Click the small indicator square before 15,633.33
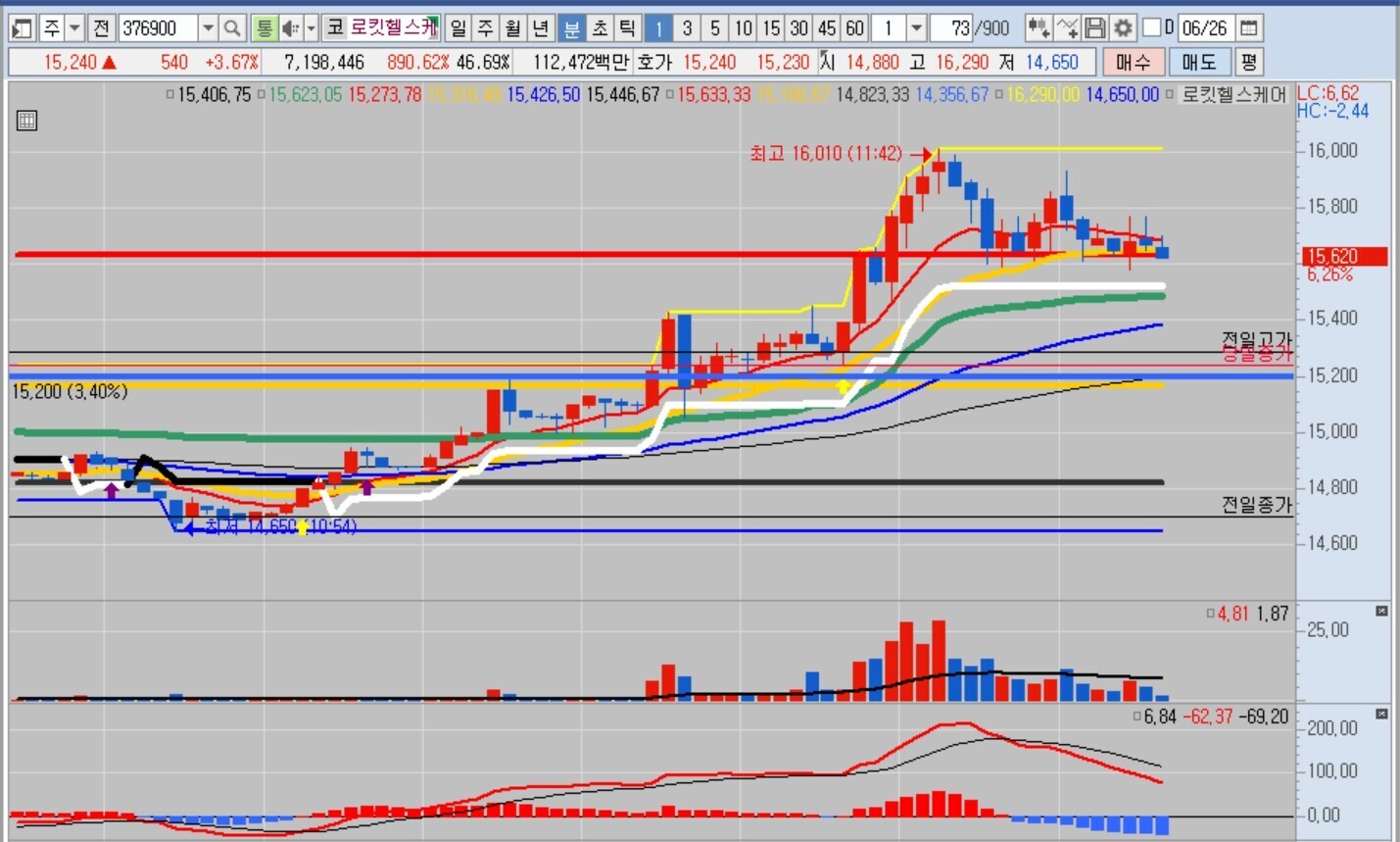Viewport: 1400px width, 842px height. (x=669, y=95)
